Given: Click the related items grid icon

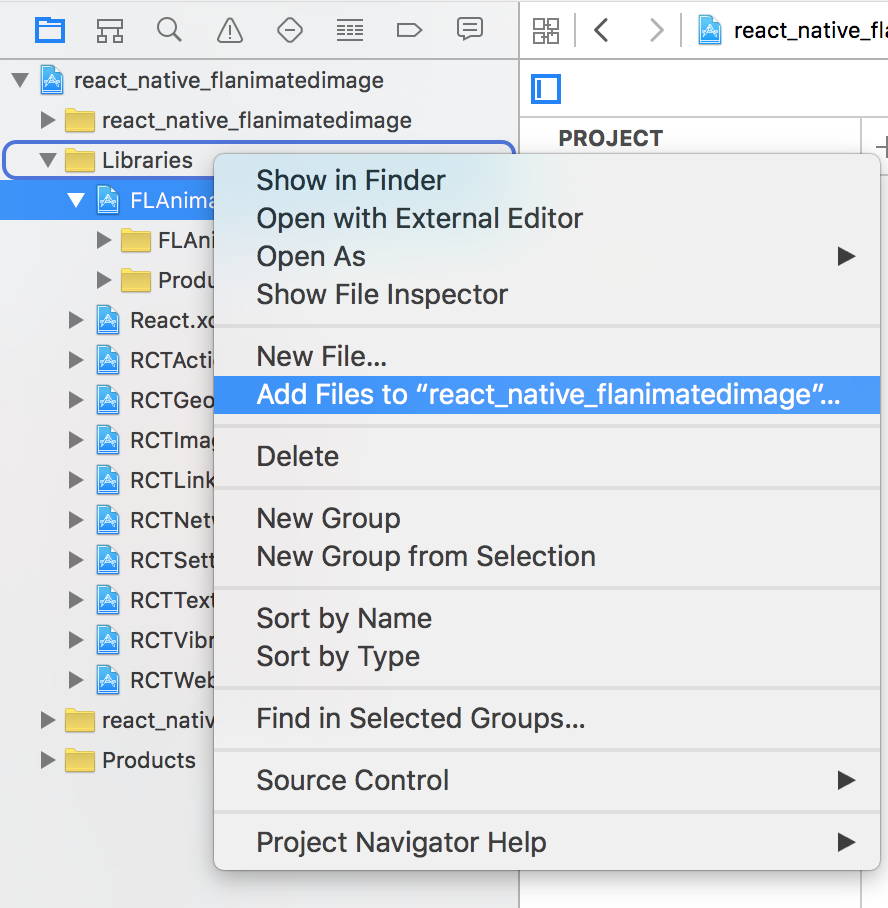Looking at the screenshot, I should click(x=546, y=30).
